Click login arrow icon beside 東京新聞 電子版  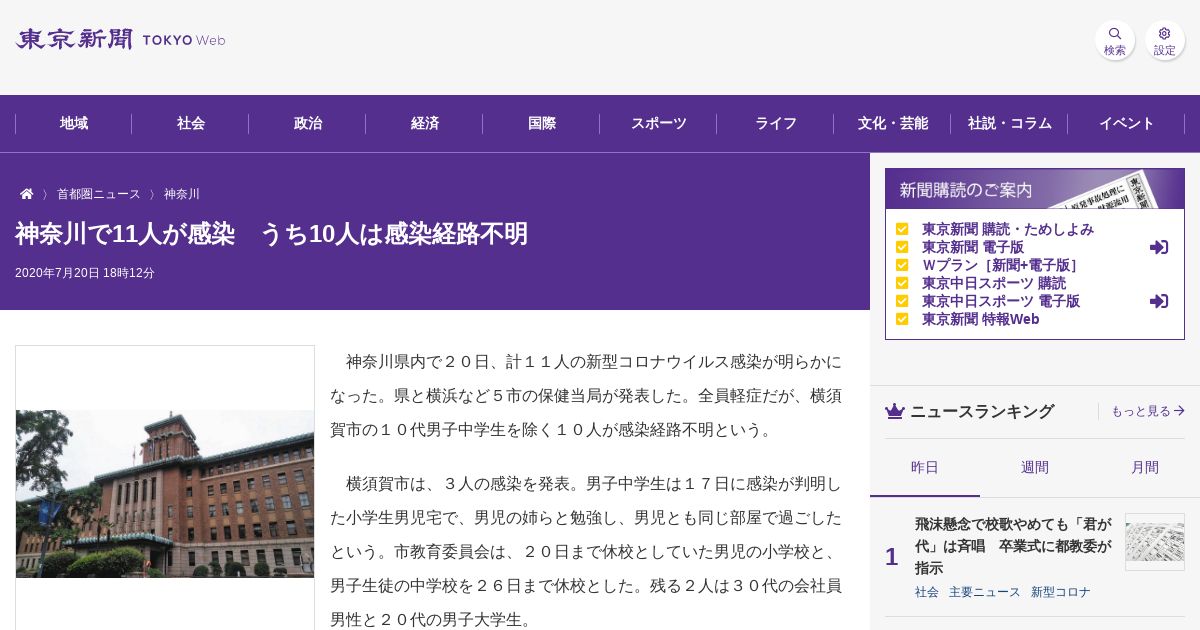pyautogui.click(x=1159, y=247)
